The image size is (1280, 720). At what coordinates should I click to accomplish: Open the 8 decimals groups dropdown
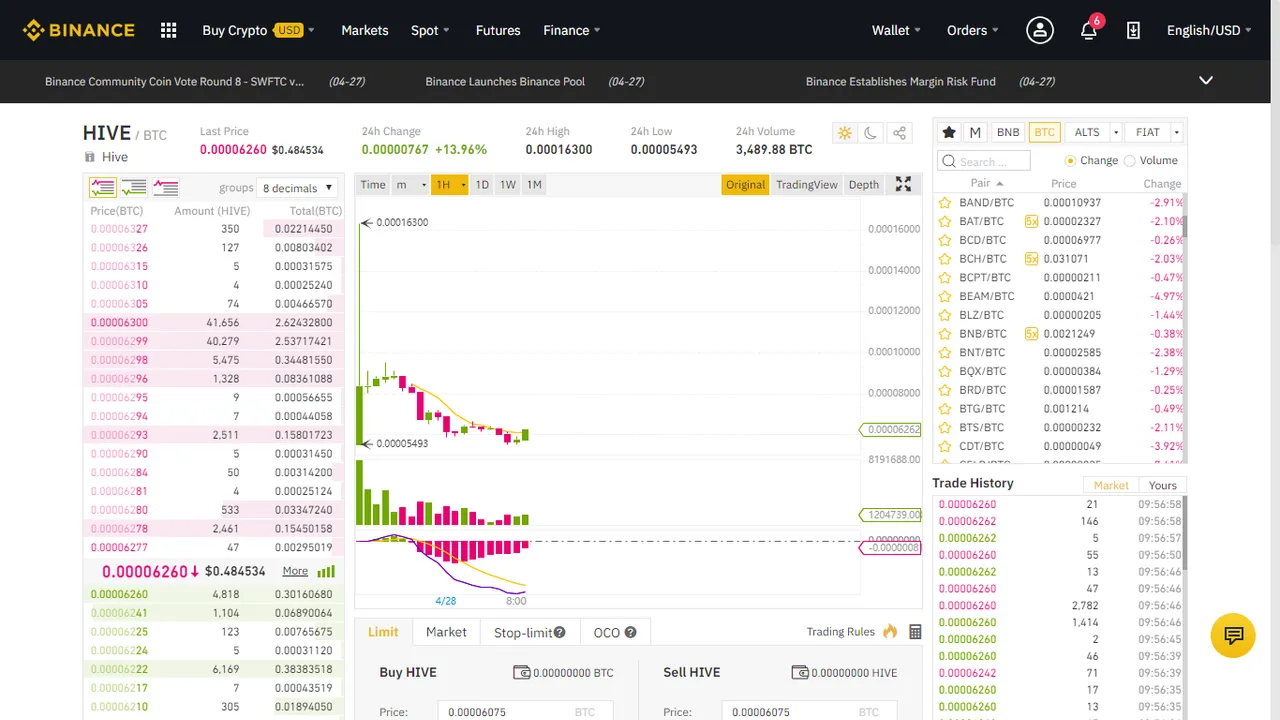tap(297, 188)
